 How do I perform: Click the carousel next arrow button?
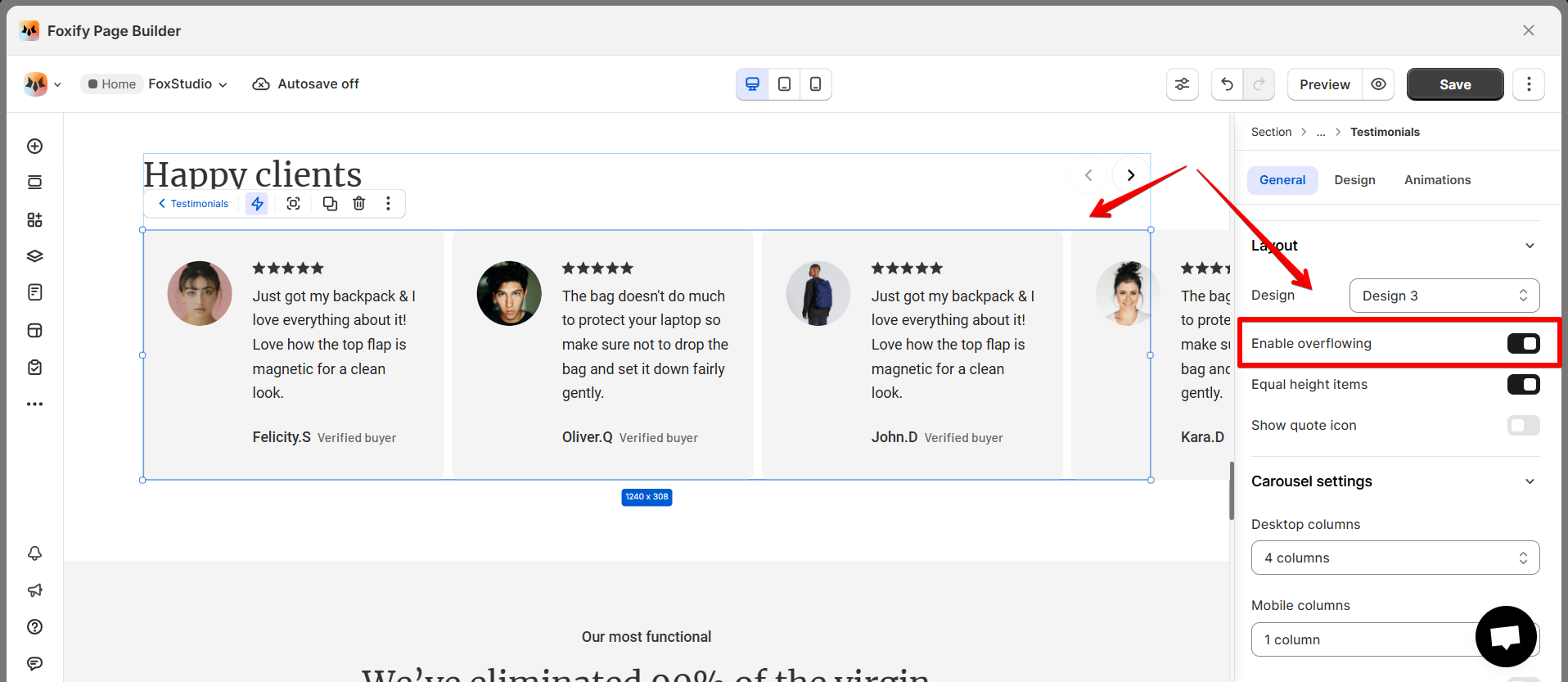[1130, 175]
